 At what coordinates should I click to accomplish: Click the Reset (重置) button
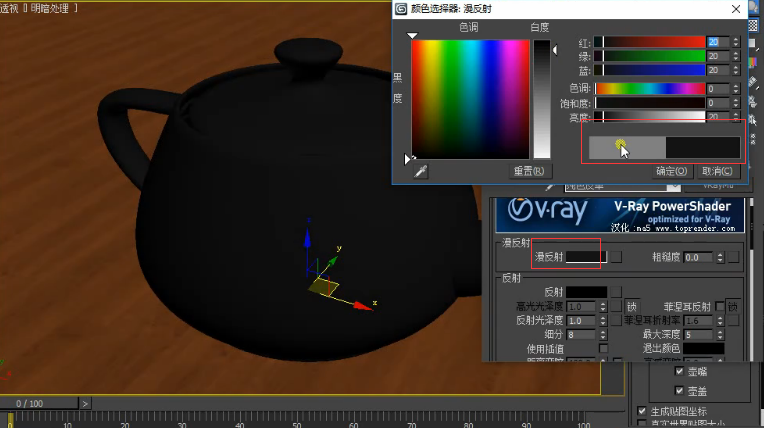click(529, 171)
